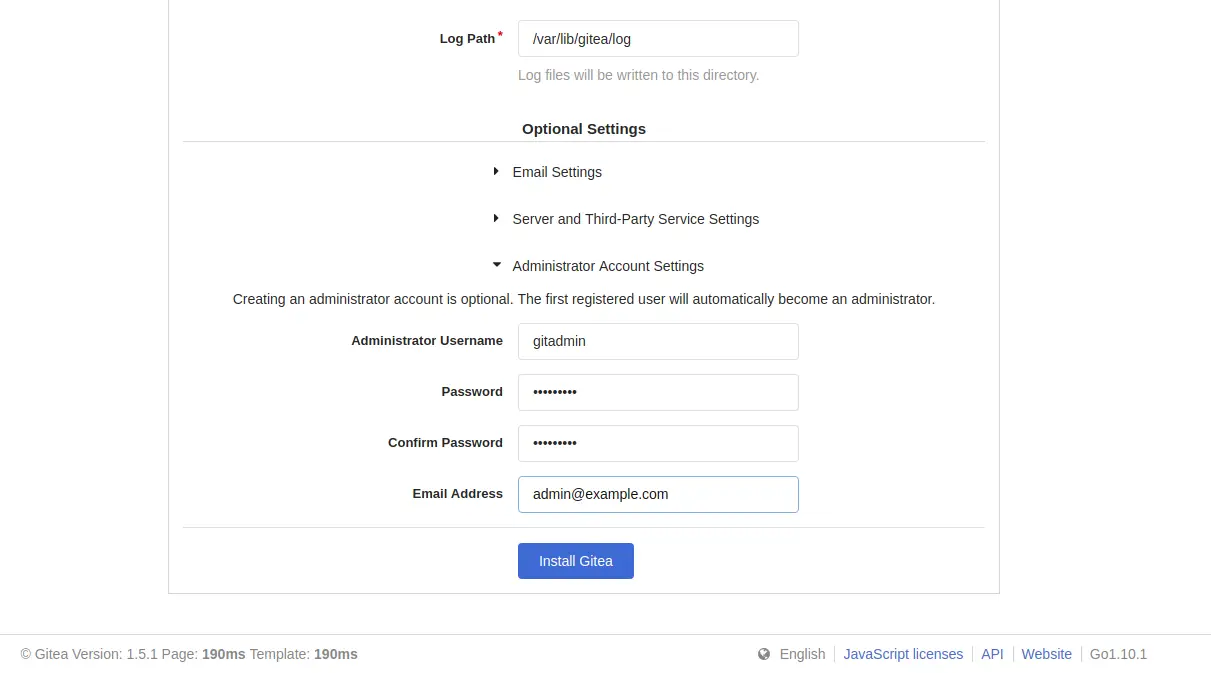Open the API link in footer
1211x673 pixels.
[x=992, y=654]
